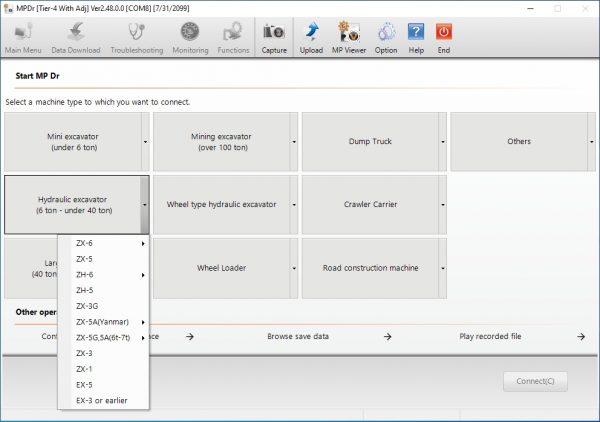The height and width of the screenshot is (422, 600).
Task: Click arrow beside Browse save data
Action: 388,337
